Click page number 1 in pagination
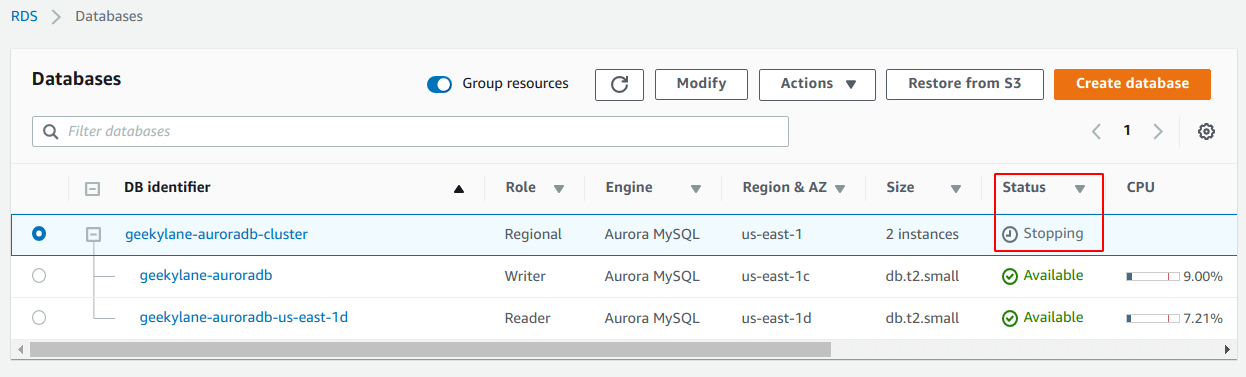 coord(1127,131)
